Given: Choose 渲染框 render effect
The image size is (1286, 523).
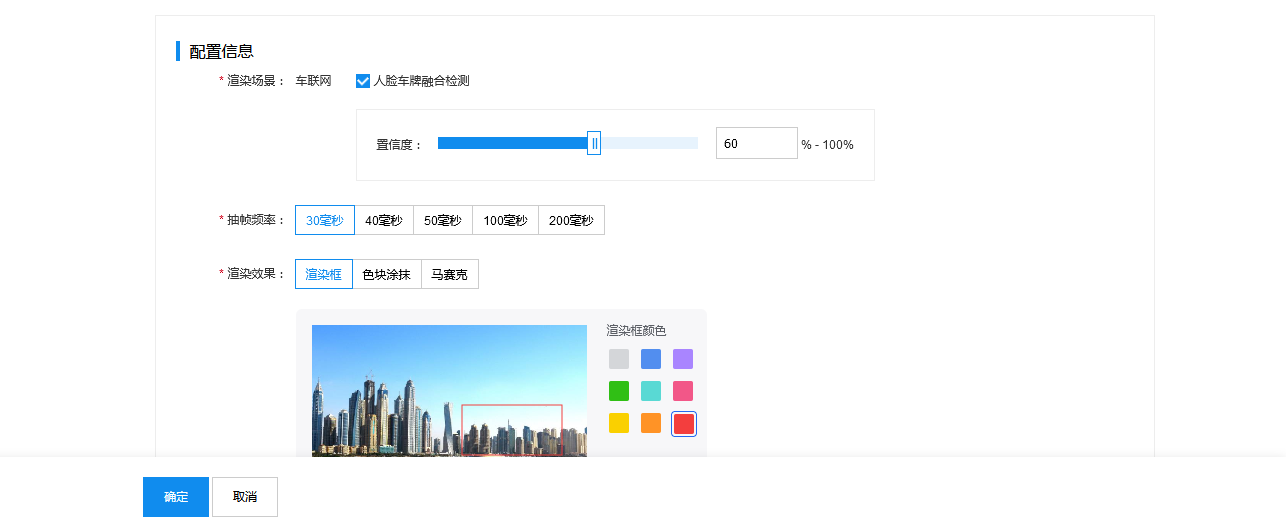Looking at the screenshot, I should coord(324,274).
